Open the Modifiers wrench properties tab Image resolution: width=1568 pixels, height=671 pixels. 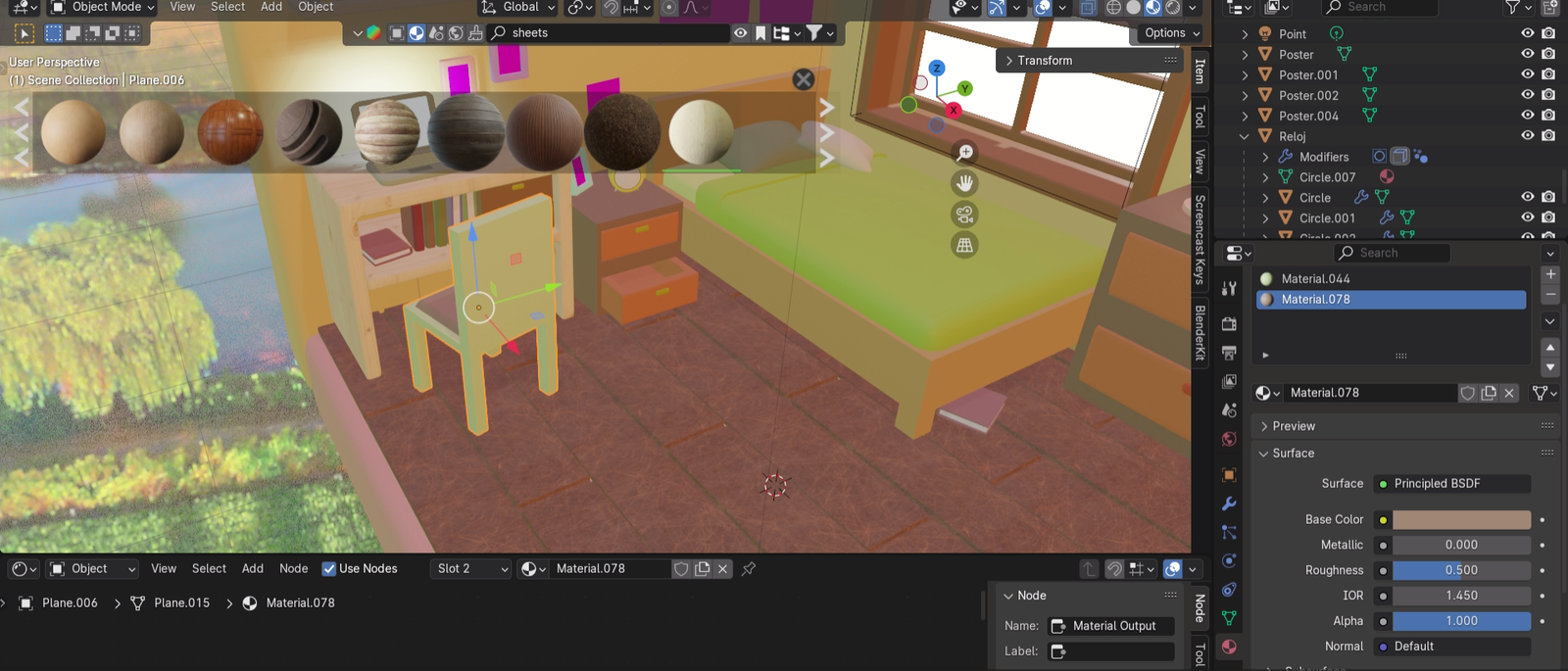point(1229,503)
